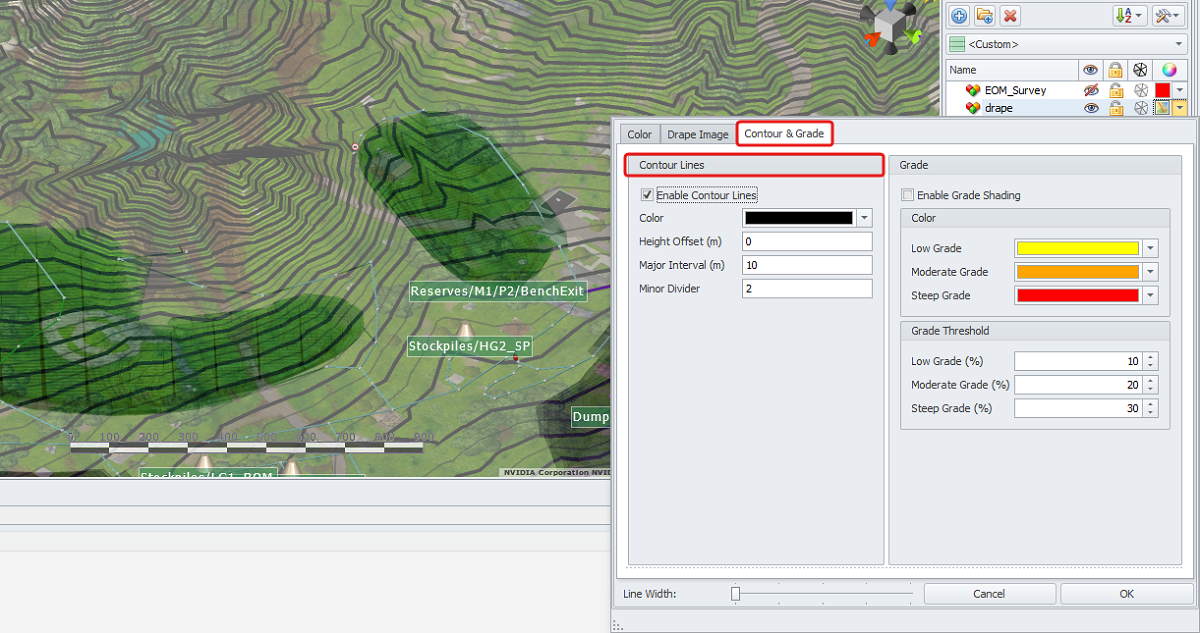The image size is (1200, 633).
Task: Click the Name column header
Action: tap(1011, 70)
